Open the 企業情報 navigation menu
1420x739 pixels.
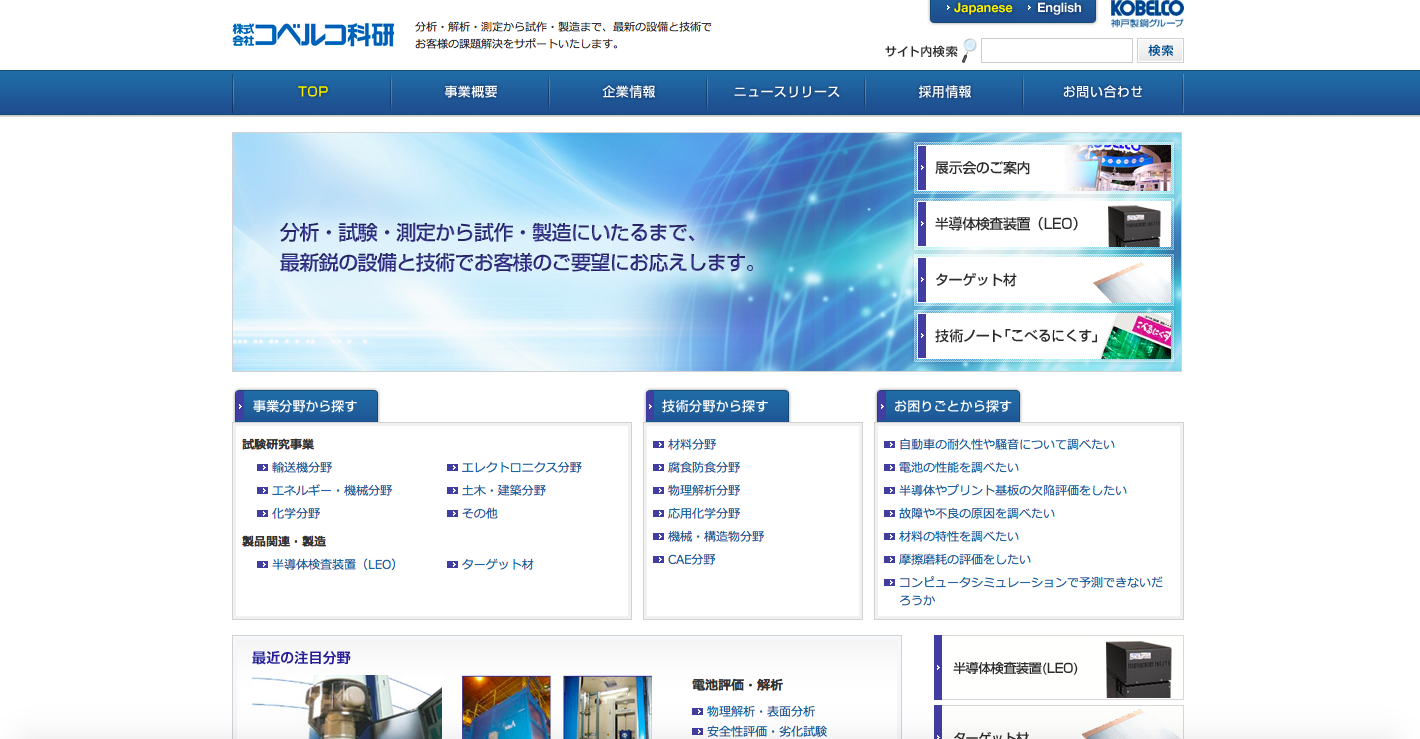pos(629,92)
